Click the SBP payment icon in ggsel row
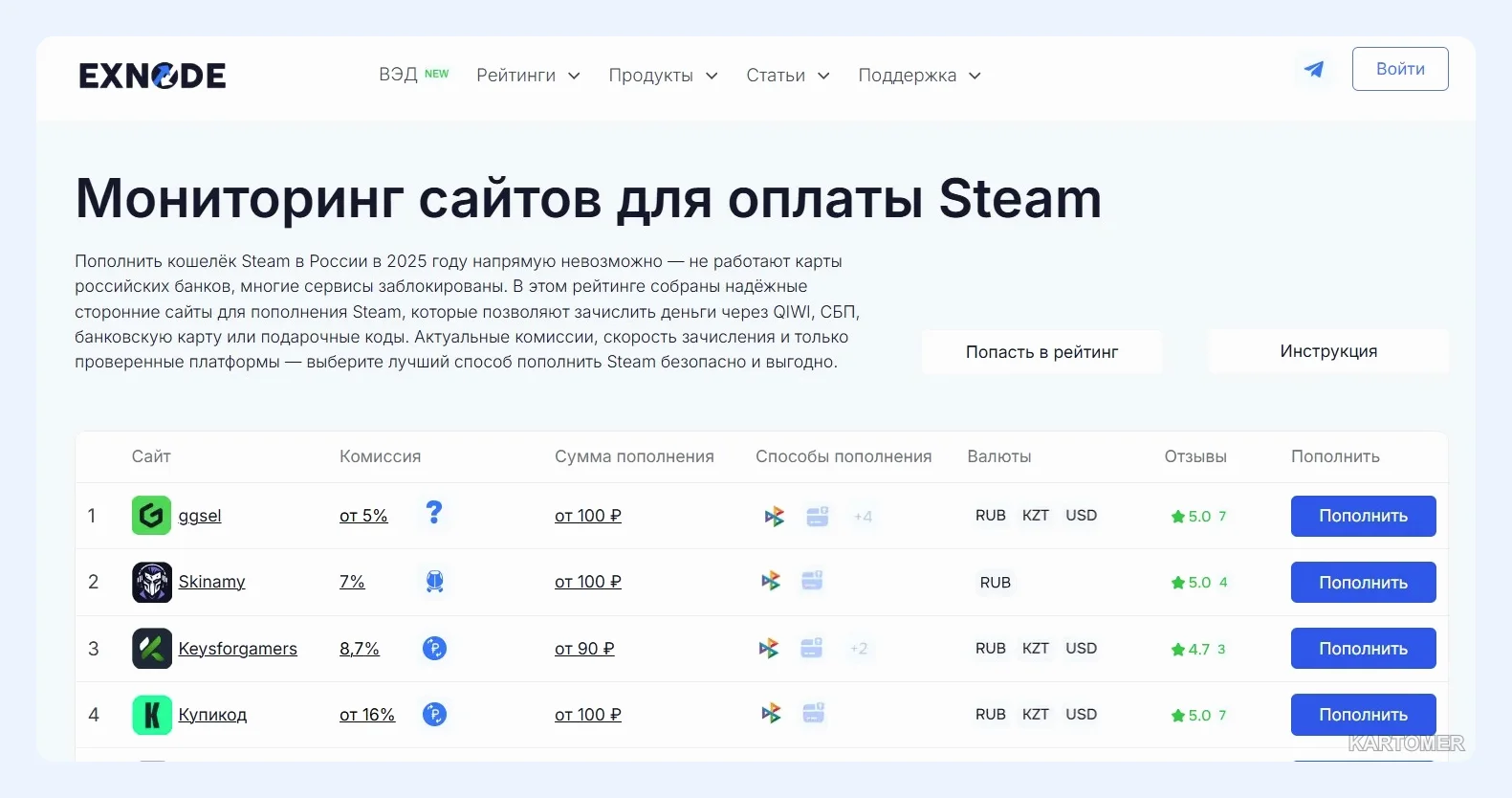Image resolution: width=1512 pixels, height=798 pixels. point(775,517)
